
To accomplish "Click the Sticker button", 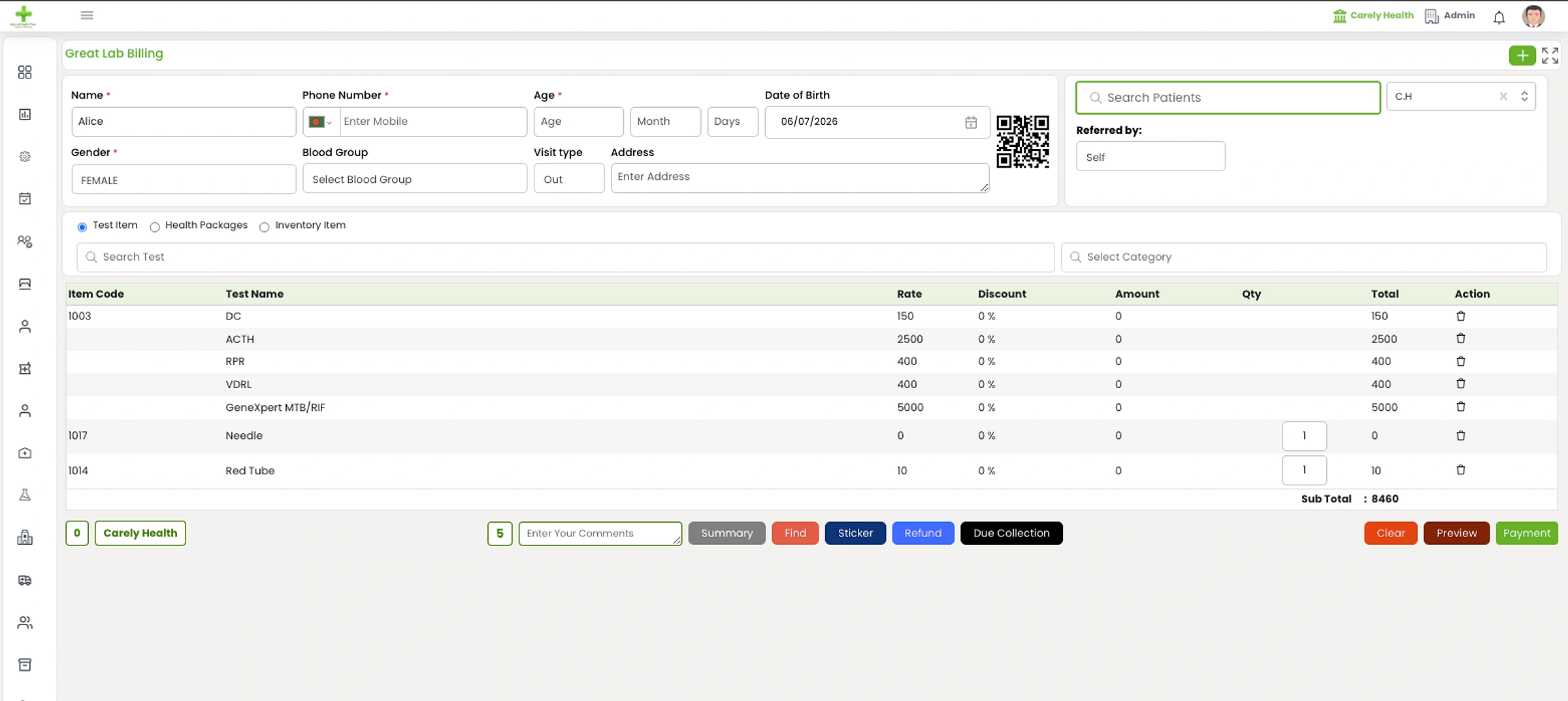I will coord(855,533).
